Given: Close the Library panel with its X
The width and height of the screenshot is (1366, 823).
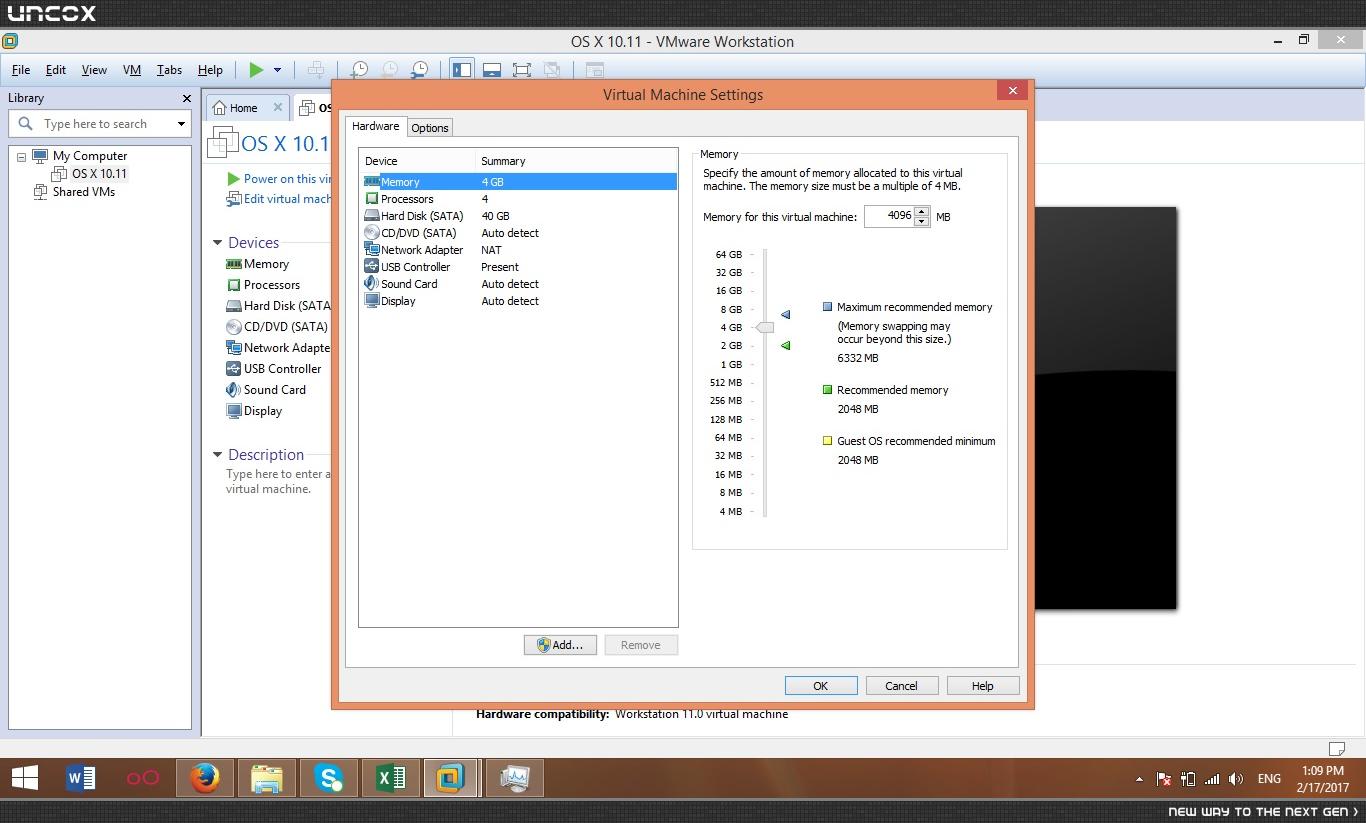Looking at the screenshot, I should (186, 98).
